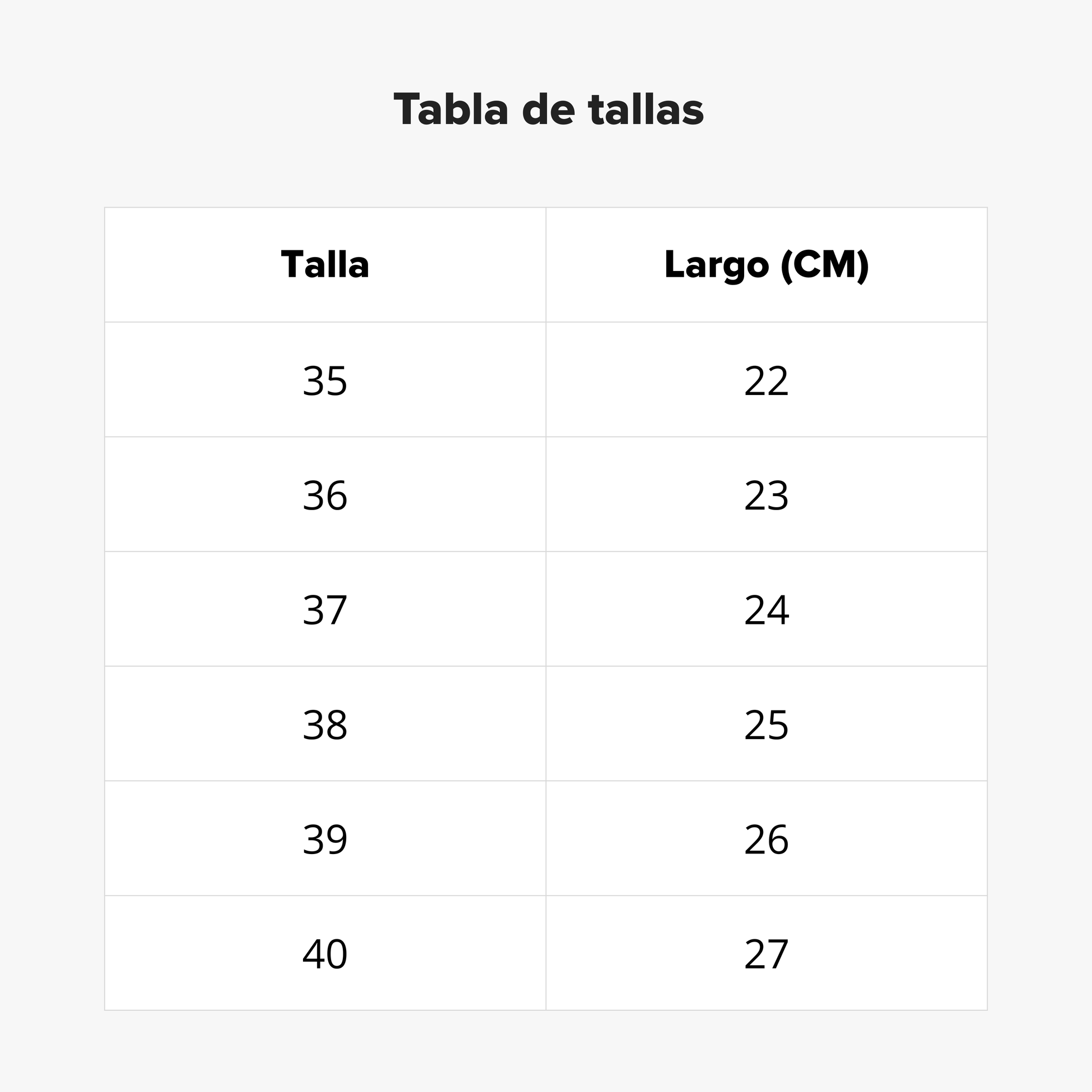Viewport: 1092px width, 1092px height.
Task: Click "Largo" in the second header
Action: [716, 264]
